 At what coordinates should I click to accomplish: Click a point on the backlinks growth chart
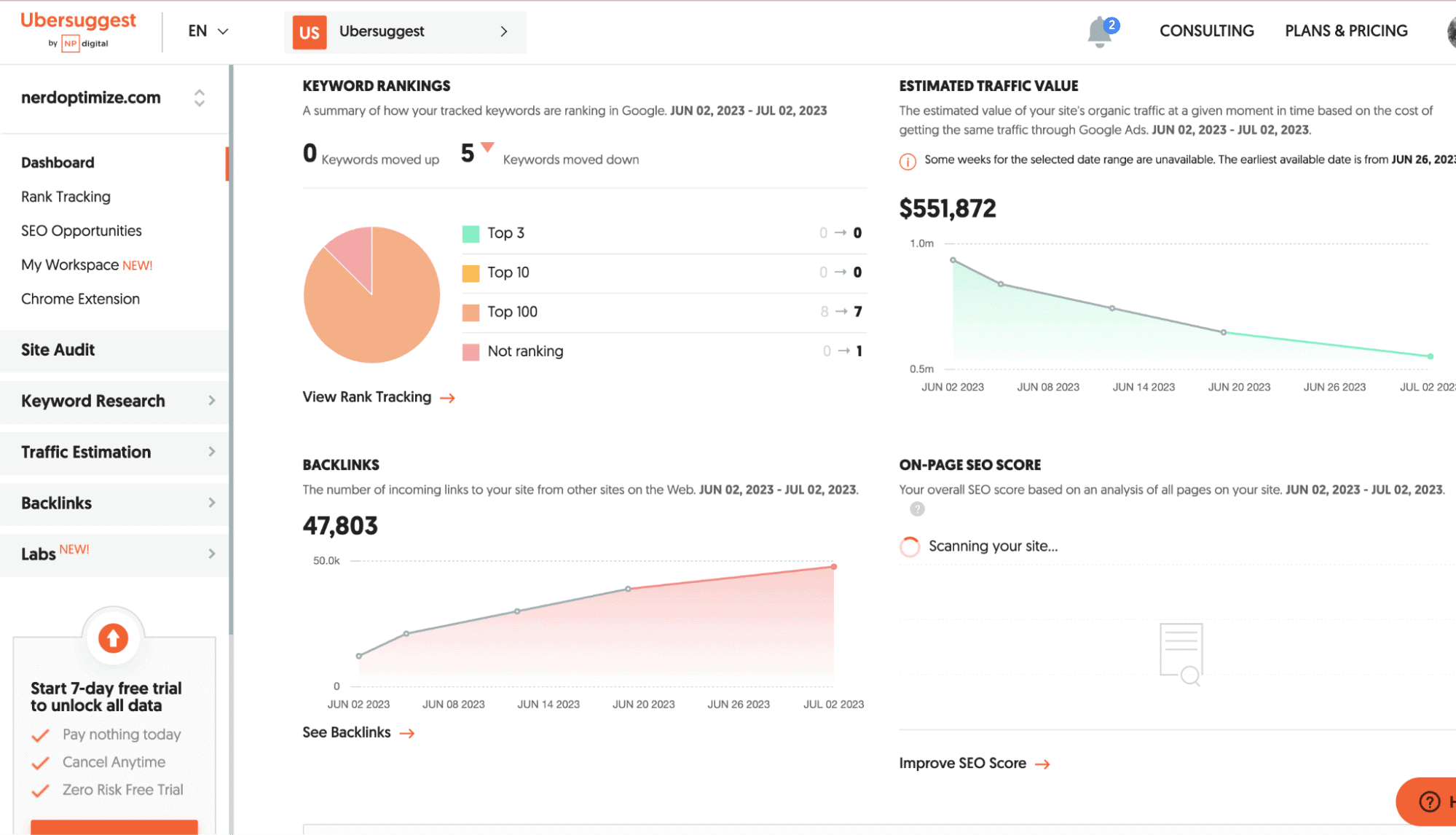(627, 589)
